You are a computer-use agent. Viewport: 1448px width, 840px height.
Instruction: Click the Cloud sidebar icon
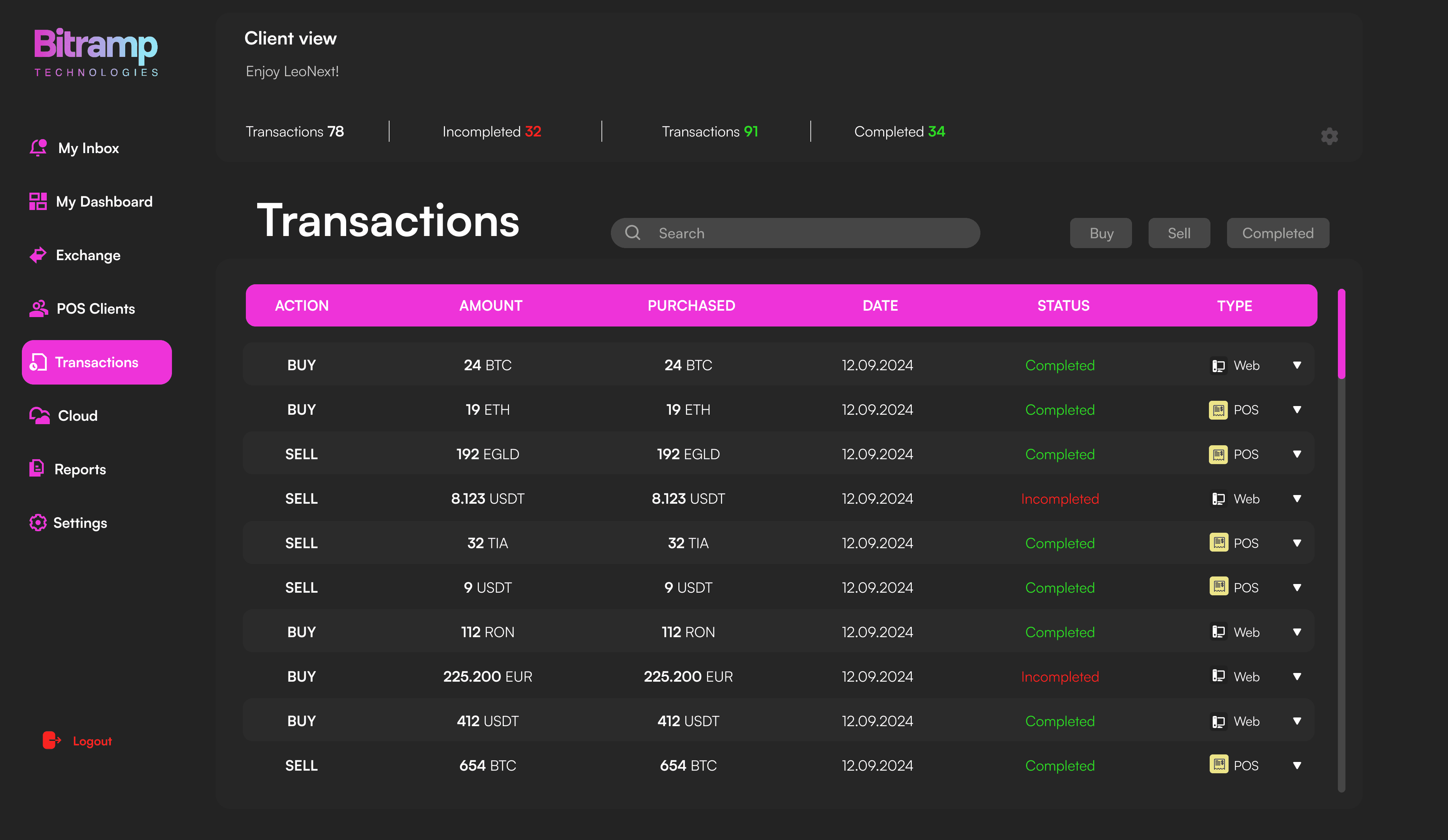[x=39, y=415]
